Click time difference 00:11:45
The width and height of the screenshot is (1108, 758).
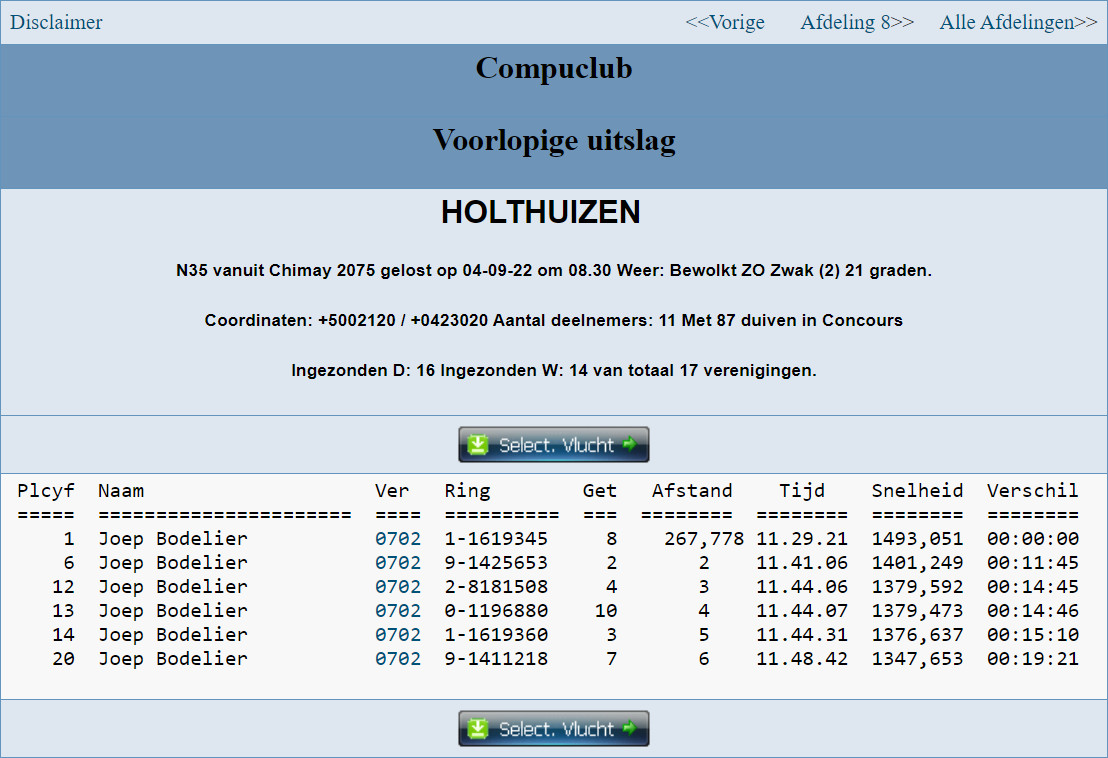[x=1032, y=563]
